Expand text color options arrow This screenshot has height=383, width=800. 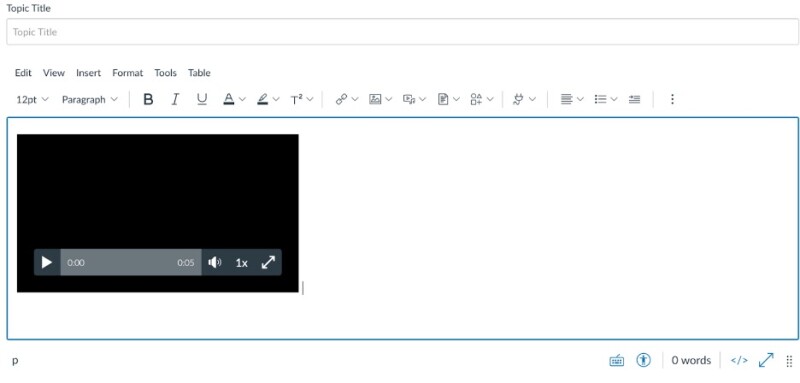pyautogui.click(x=242, y=99)
